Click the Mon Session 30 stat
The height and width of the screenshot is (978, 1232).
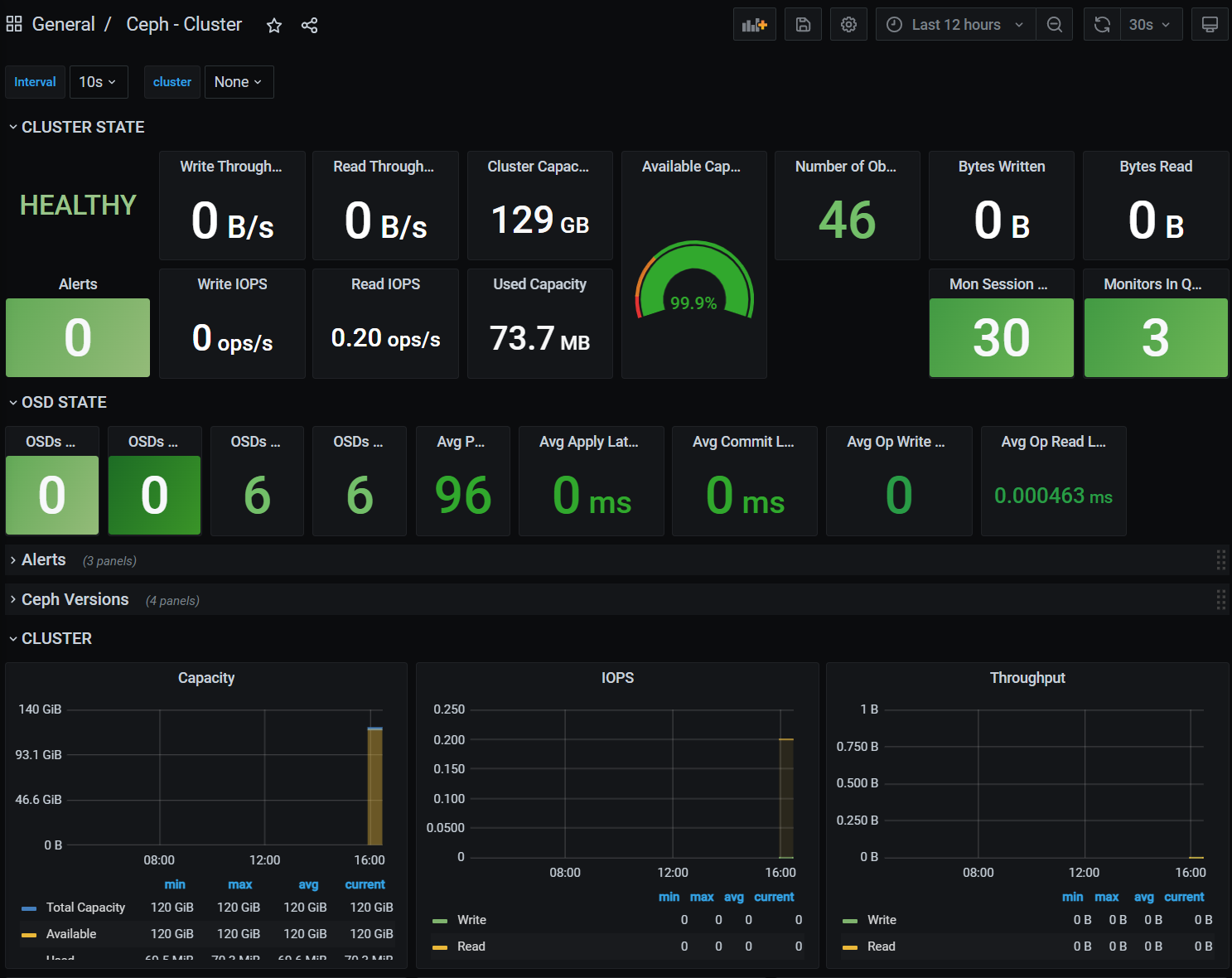pyautogui.click(x=1001, y=337)
